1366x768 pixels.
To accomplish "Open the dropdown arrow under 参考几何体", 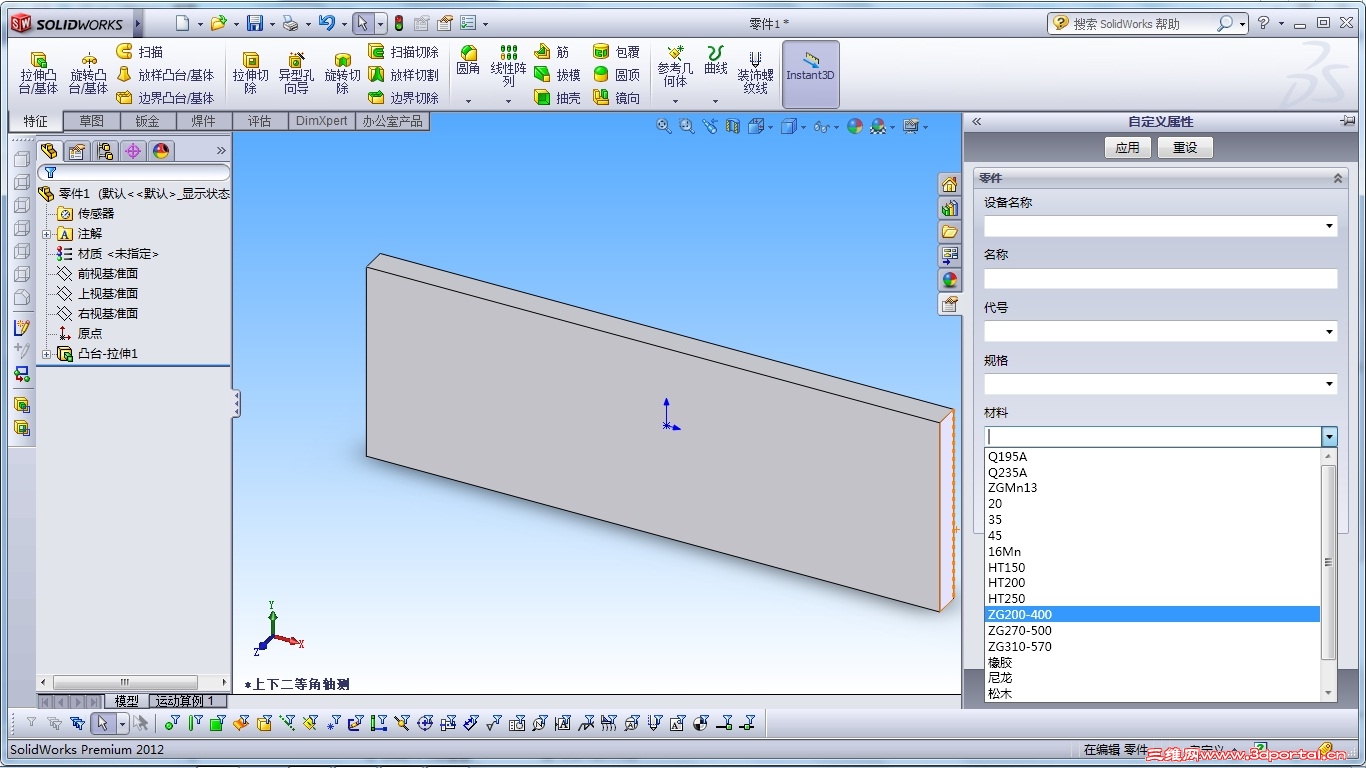I will [x=675, y=100].
